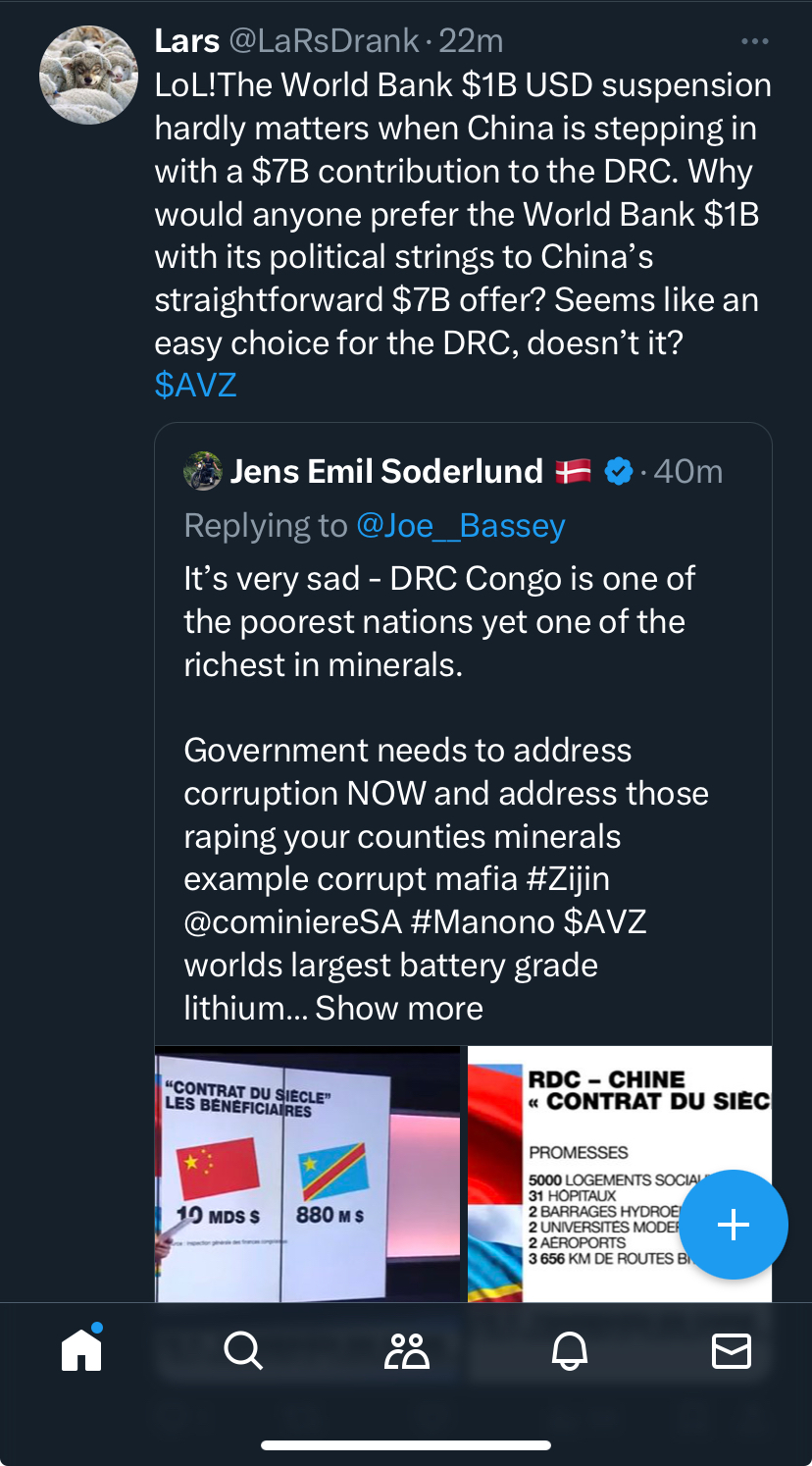Viewport: 812px width, 1466px height.
Task: Open the China and DRC flags image
Action: coord(307,1173)
